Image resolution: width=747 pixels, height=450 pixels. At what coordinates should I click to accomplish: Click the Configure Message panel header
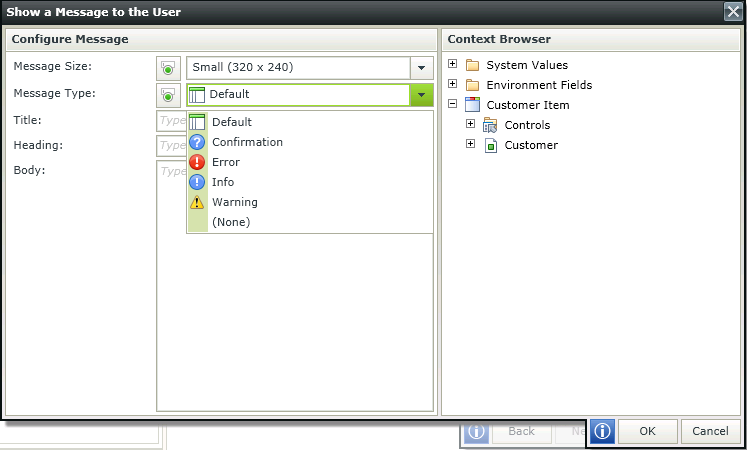222,40
